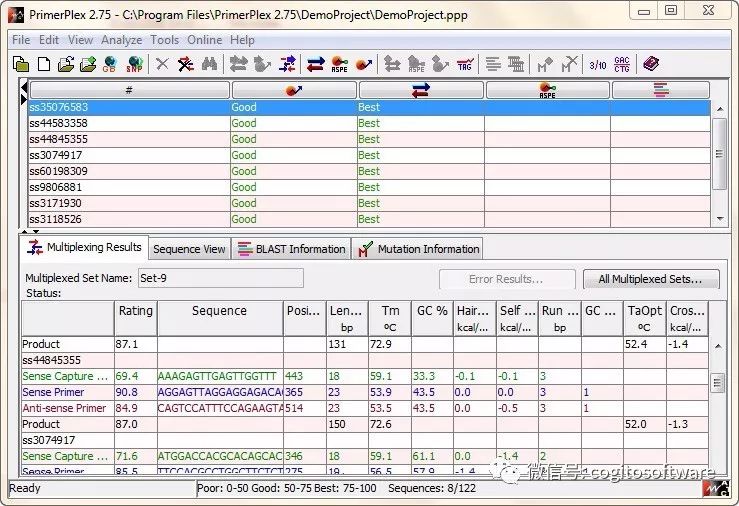The height and width of the screenshot is (506, 739).
Task: Click the binoculars search icon
Action: pos(209,64)
